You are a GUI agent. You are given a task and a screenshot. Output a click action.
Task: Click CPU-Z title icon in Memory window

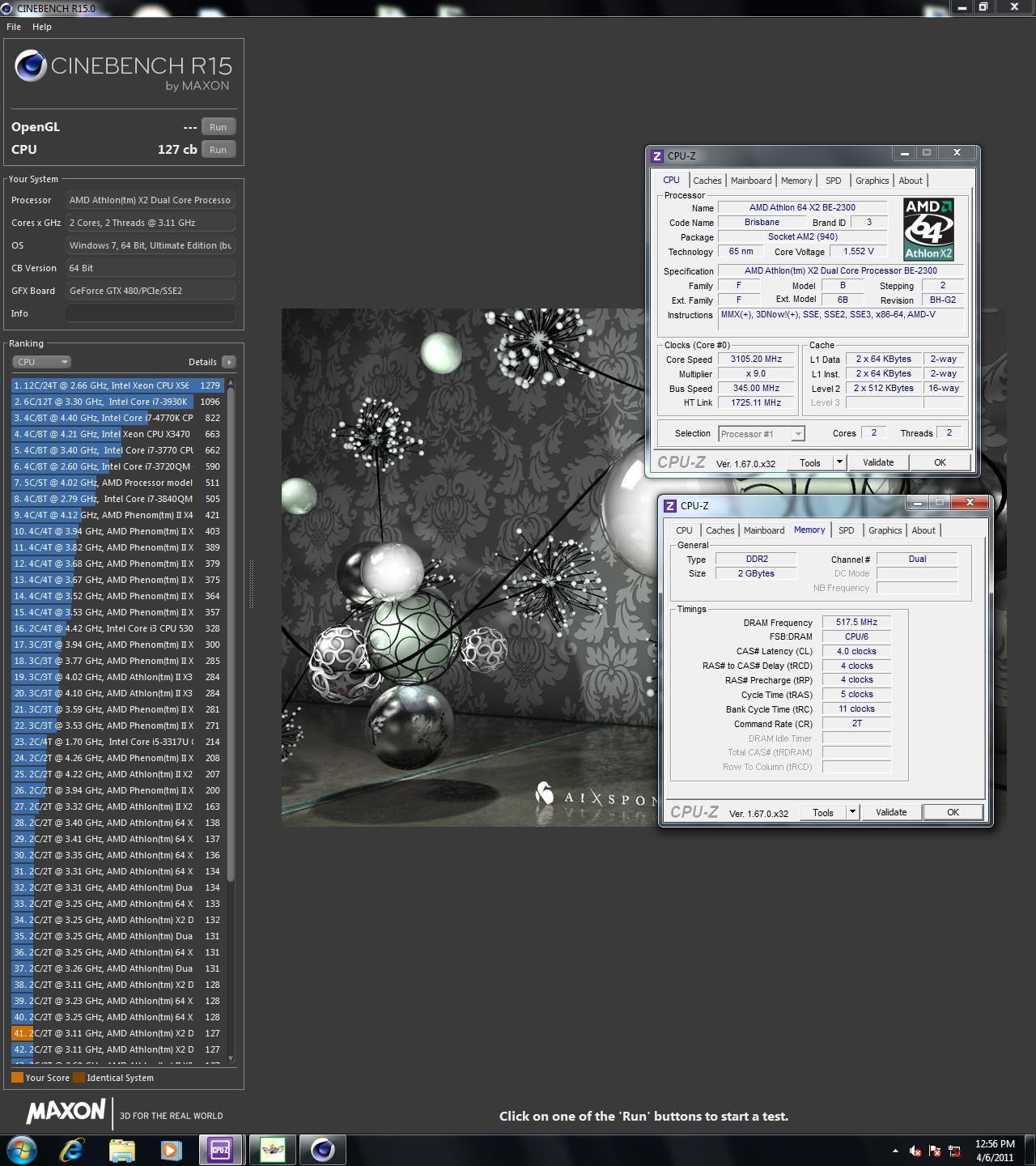pos(670,505)
